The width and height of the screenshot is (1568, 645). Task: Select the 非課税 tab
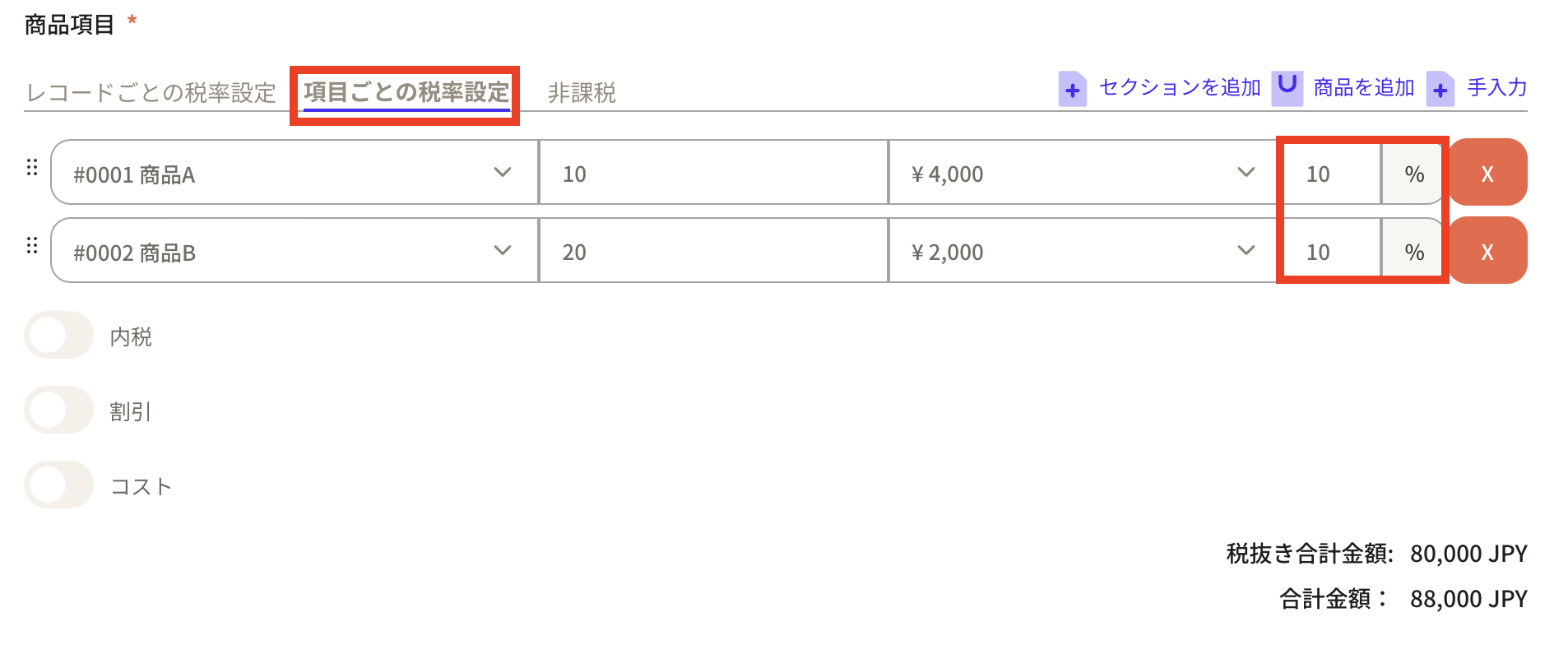point(582,92)
